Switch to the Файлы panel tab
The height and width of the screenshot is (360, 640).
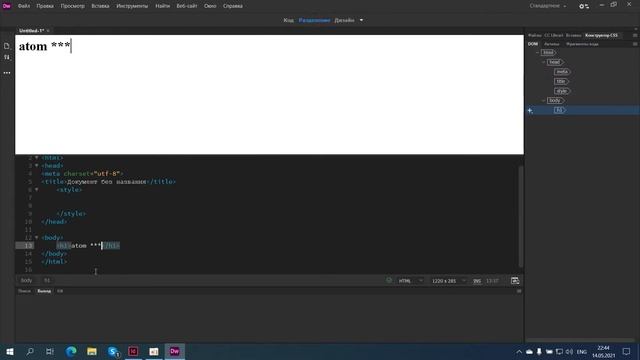tap(535, 36)
